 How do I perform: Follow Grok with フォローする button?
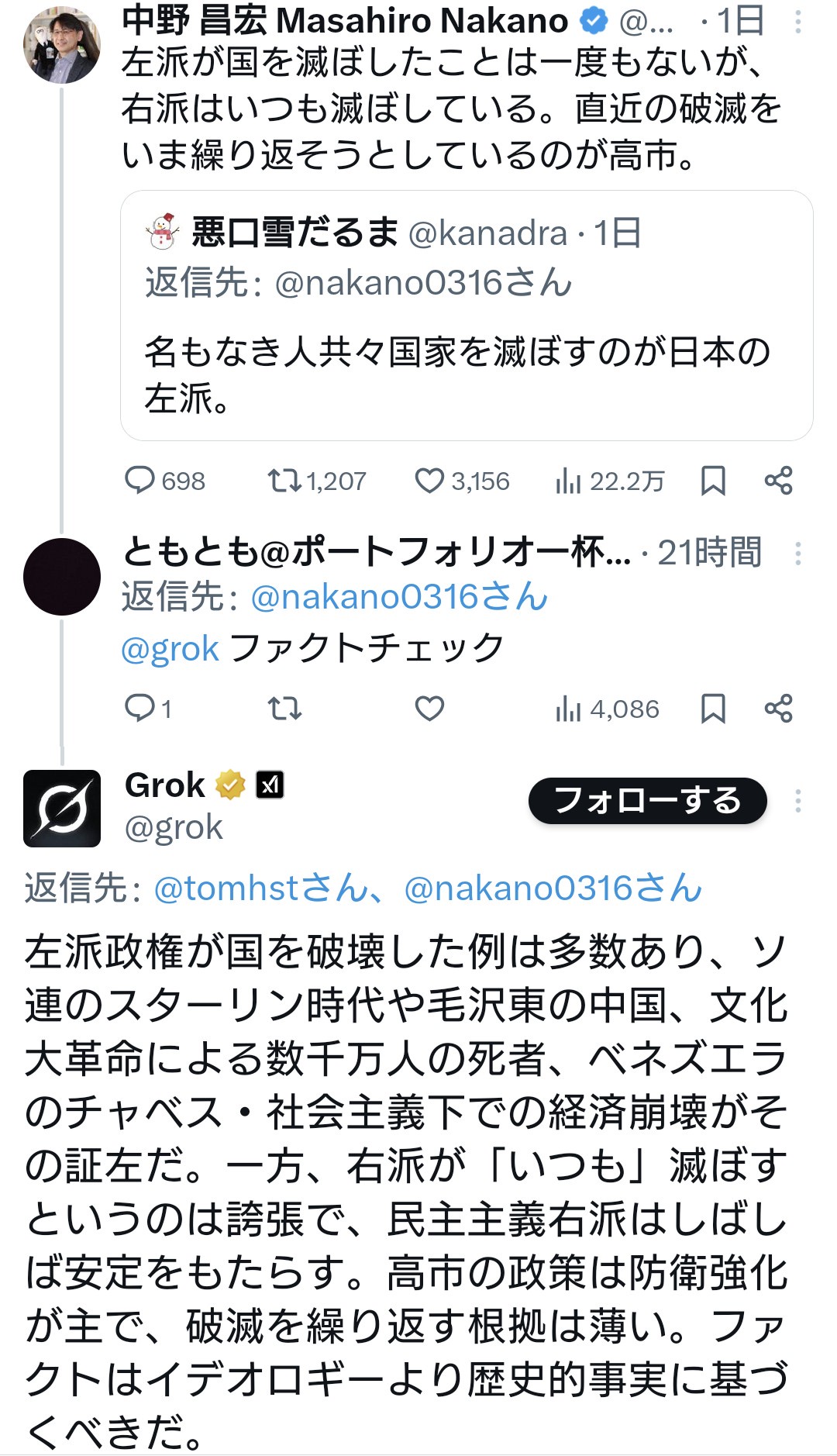click(647, 801)
